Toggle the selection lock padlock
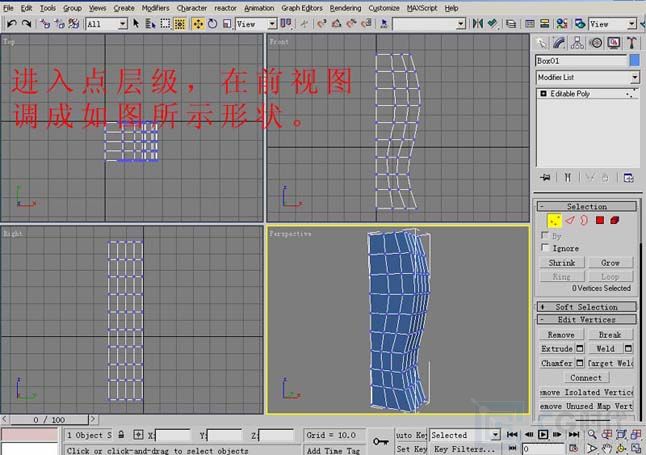Image resolution: width=646 pixels, height=455 pixels. [121, 435]
